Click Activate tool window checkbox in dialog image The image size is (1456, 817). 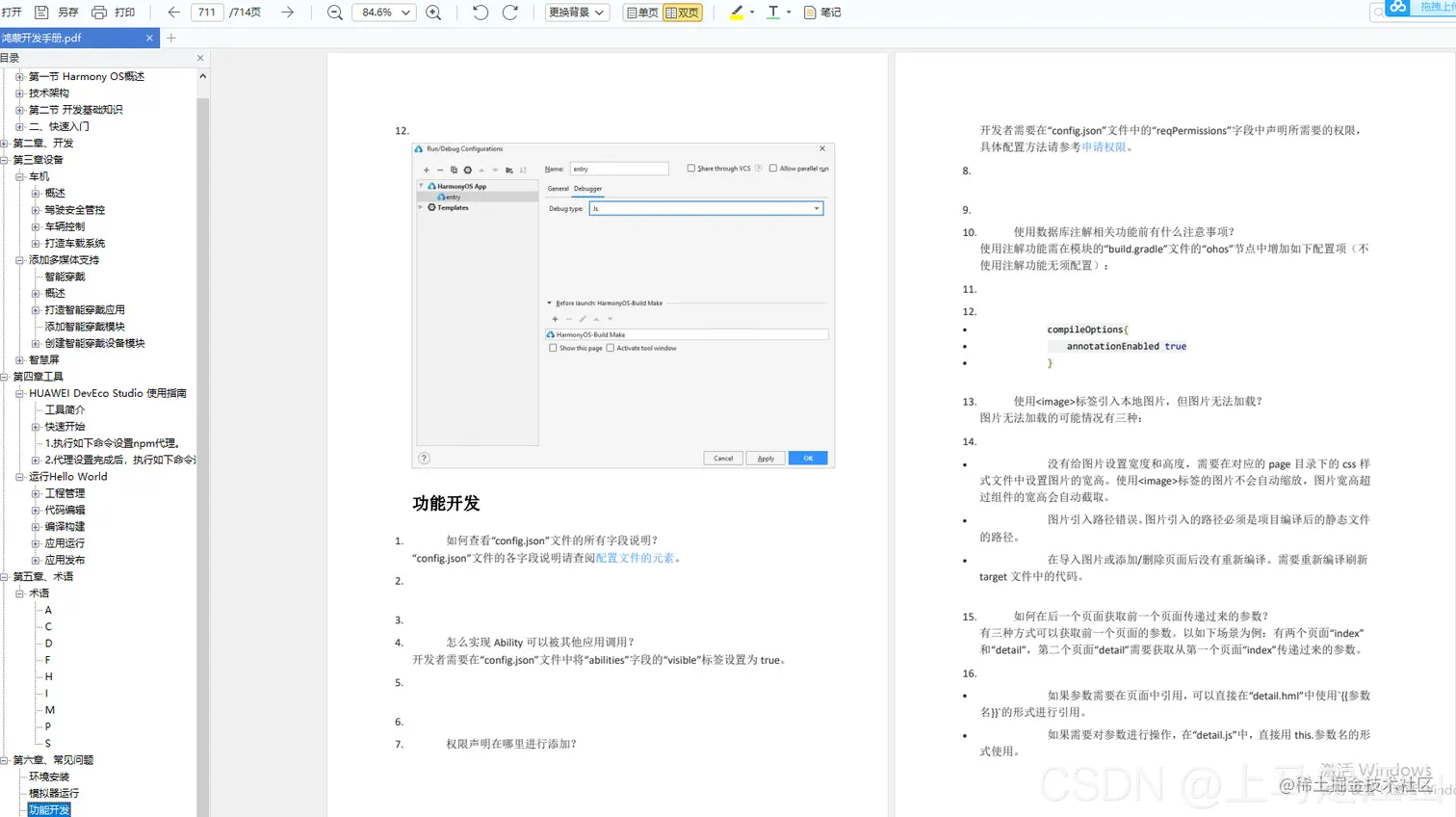click(610, 348)
